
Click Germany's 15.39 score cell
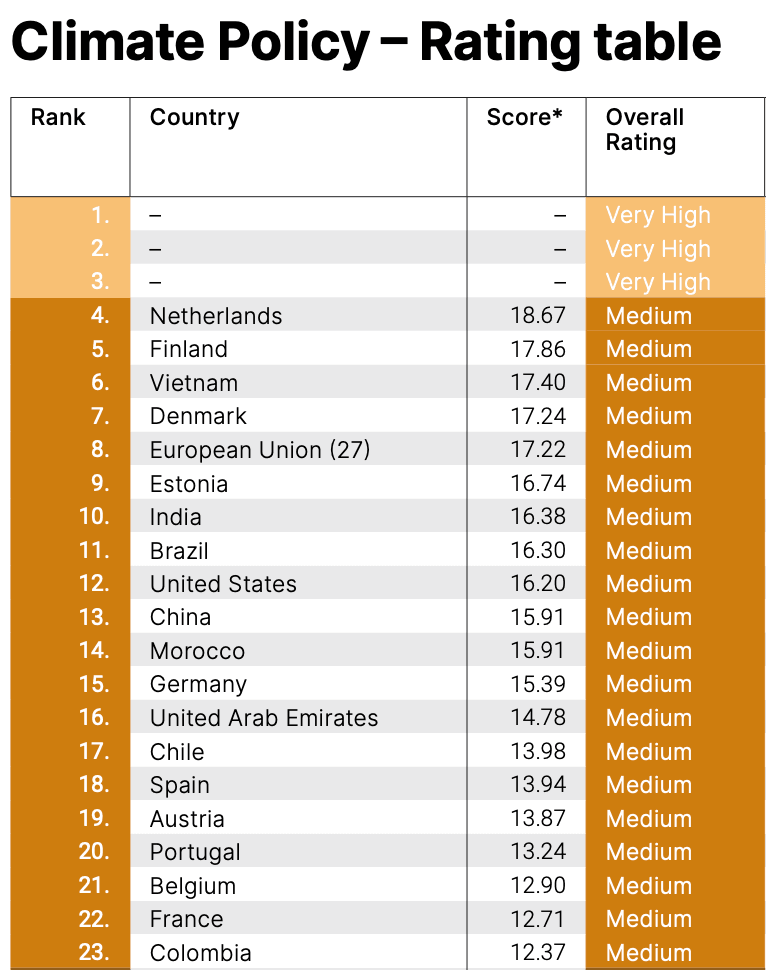coord(538,684)
